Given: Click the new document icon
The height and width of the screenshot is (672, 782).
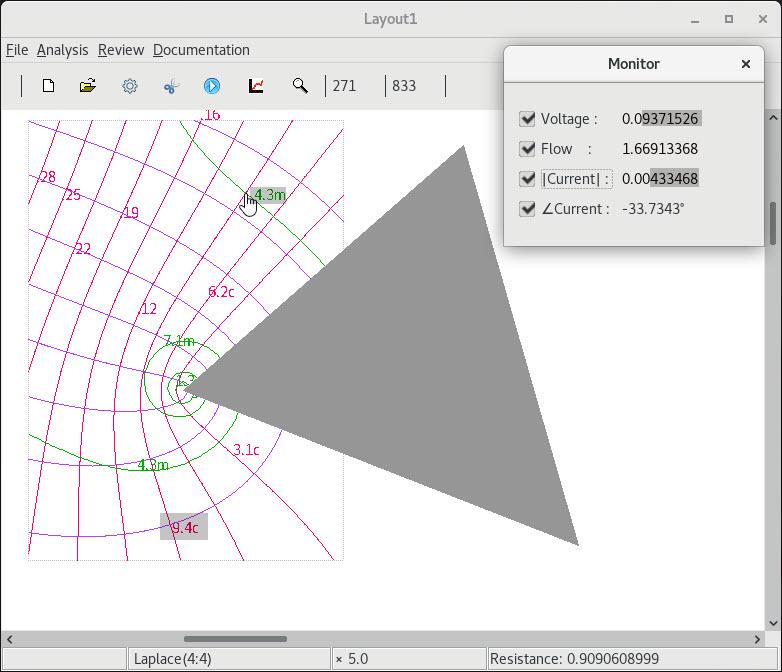Looking at the screenshot, I should pos(48,86).
